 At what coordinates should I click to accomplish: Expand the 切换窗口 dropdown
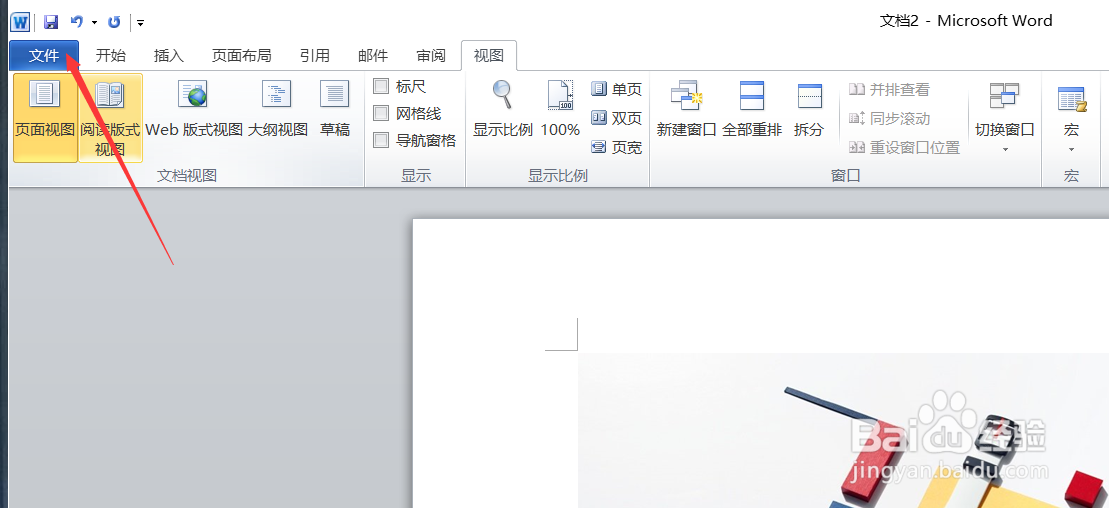[x=1004, y=117]
